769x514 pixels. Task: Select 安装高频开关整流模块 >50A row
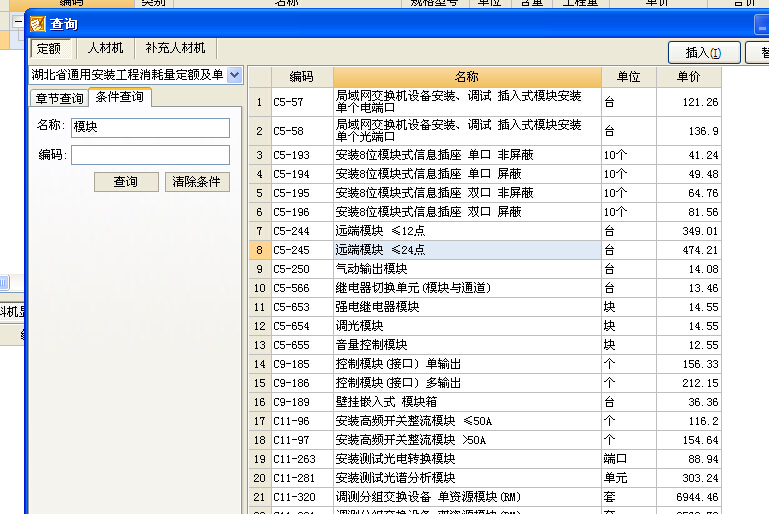(x=485, y=440)
